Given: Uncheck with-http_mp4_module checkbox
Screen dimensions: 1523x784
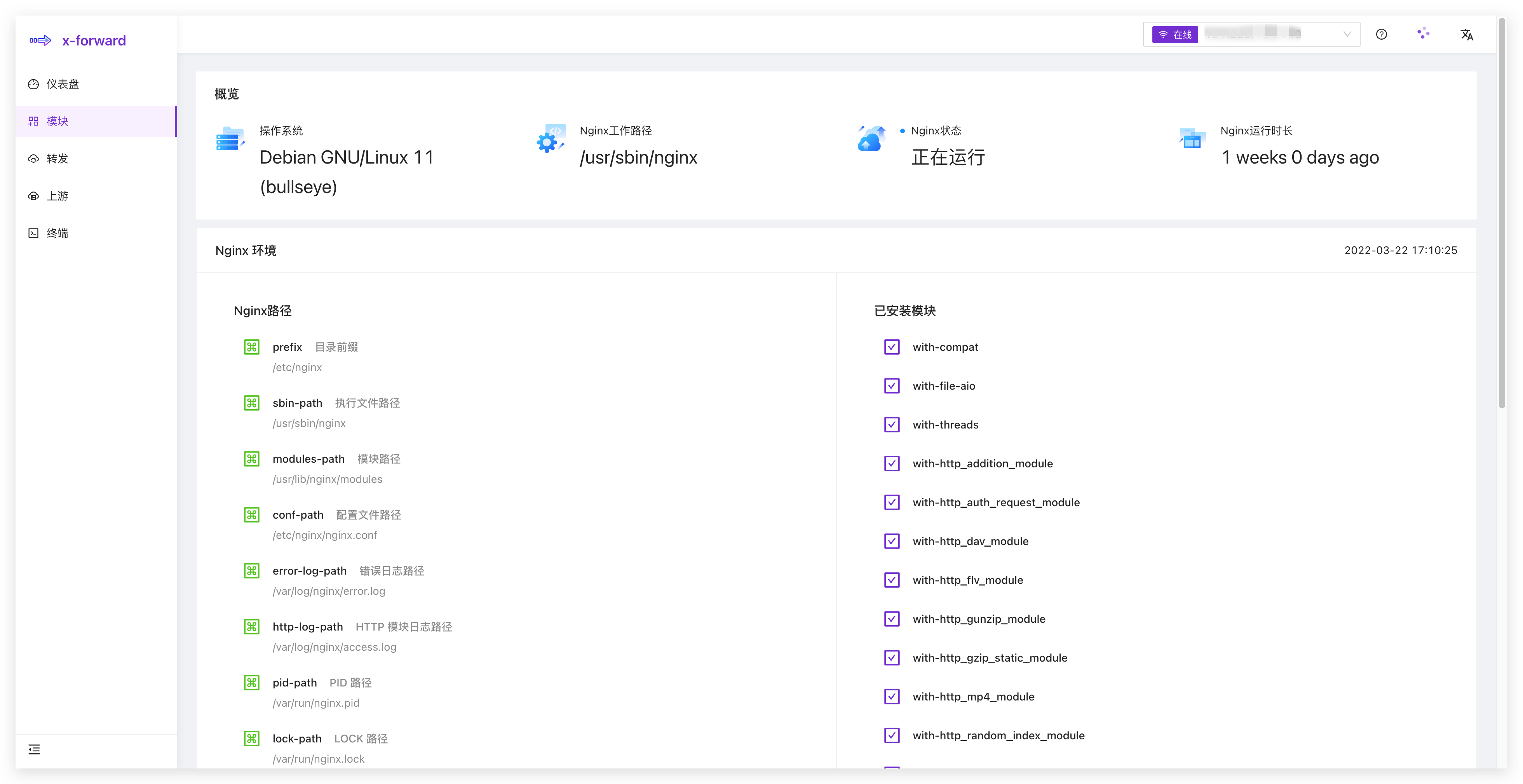Looking at the screenshot, I should [x=892, y=697].
